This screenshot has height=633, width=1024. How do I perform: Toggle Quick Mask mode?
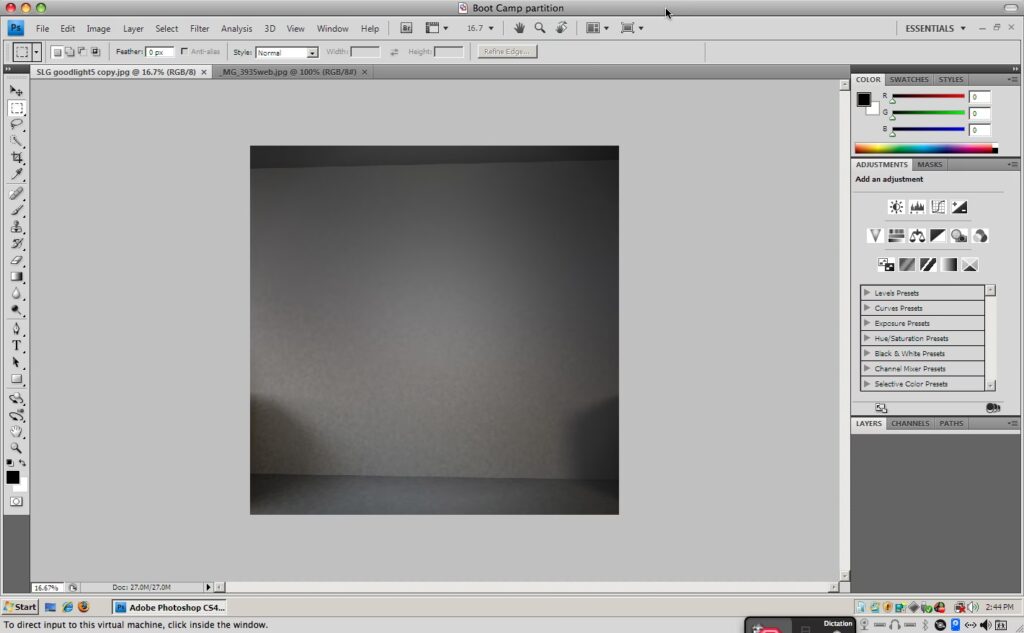point(16,501)
